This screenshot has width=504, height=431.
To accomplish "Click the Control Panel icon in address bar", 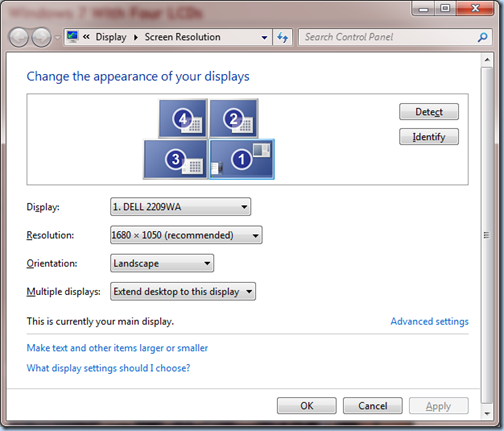I will tap(72, 36).
